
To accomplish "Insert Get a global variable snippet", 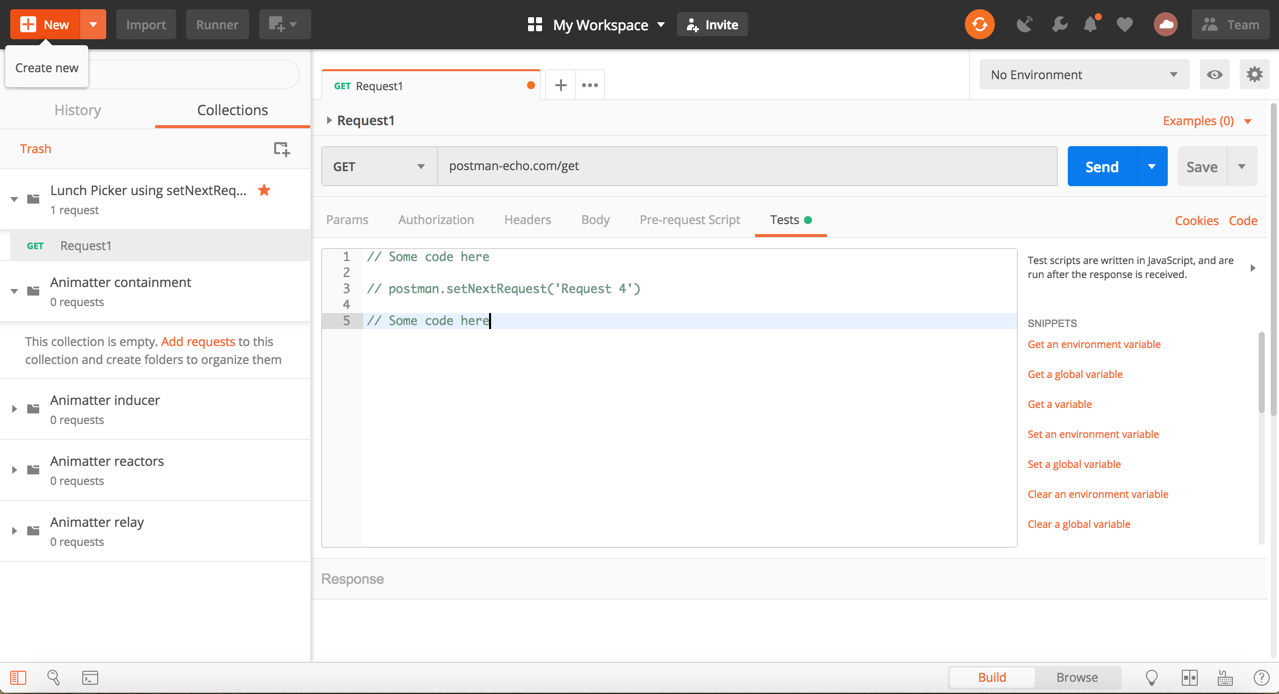I will (1075, 374).
